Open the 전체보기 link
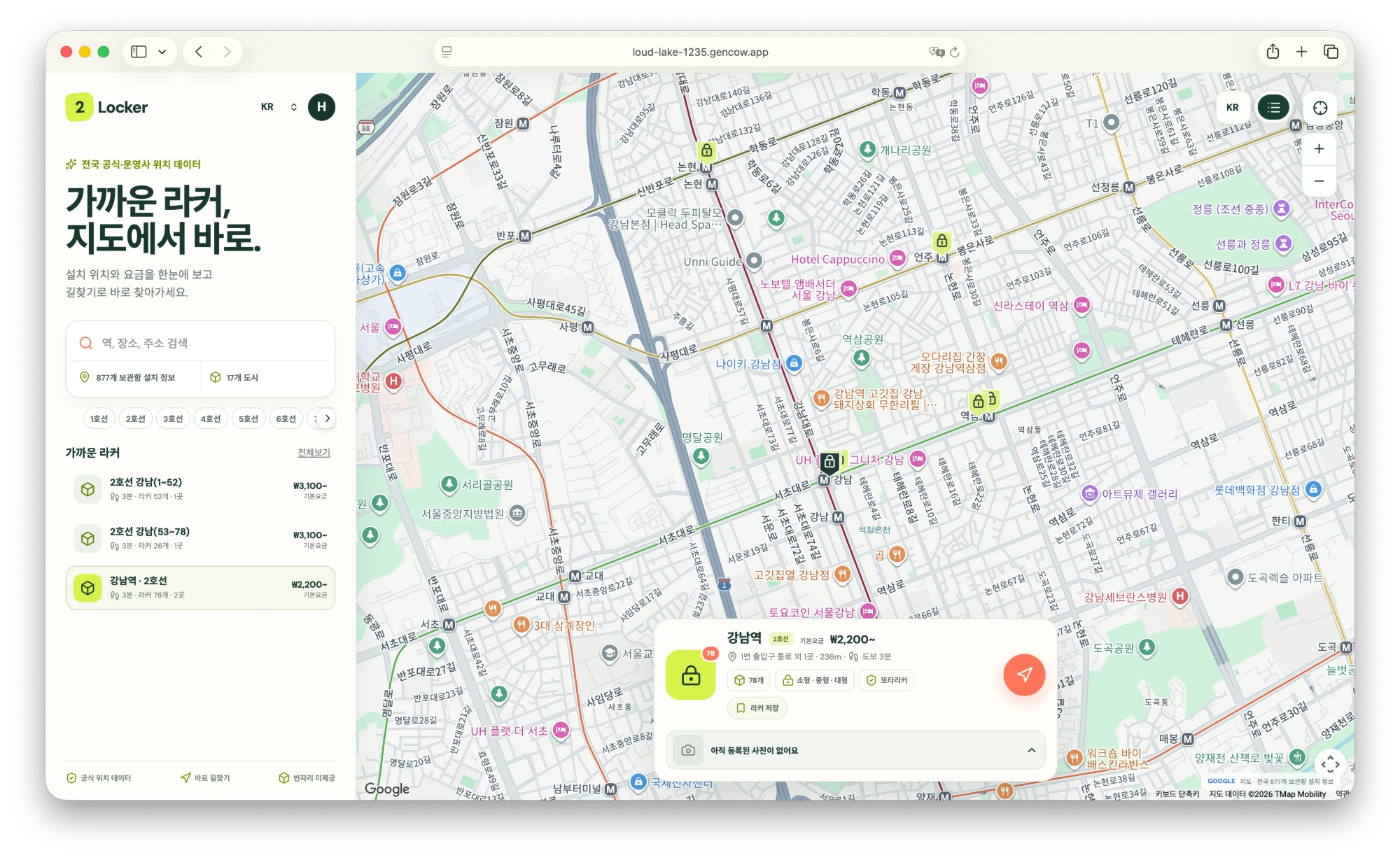1400x860 pixels. point(314,453)
